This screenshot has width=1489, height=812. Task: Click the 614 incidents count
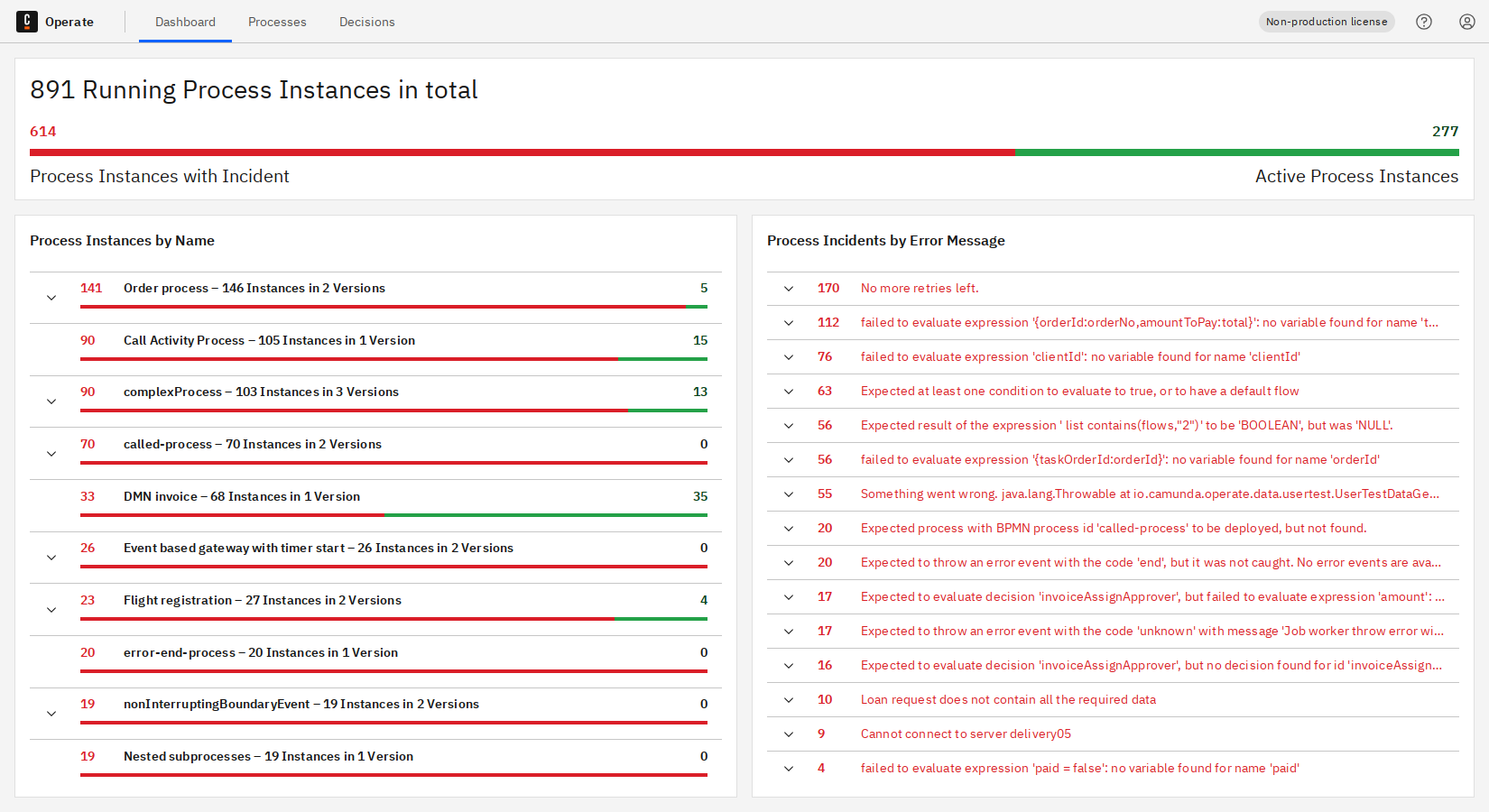(43, 132)
